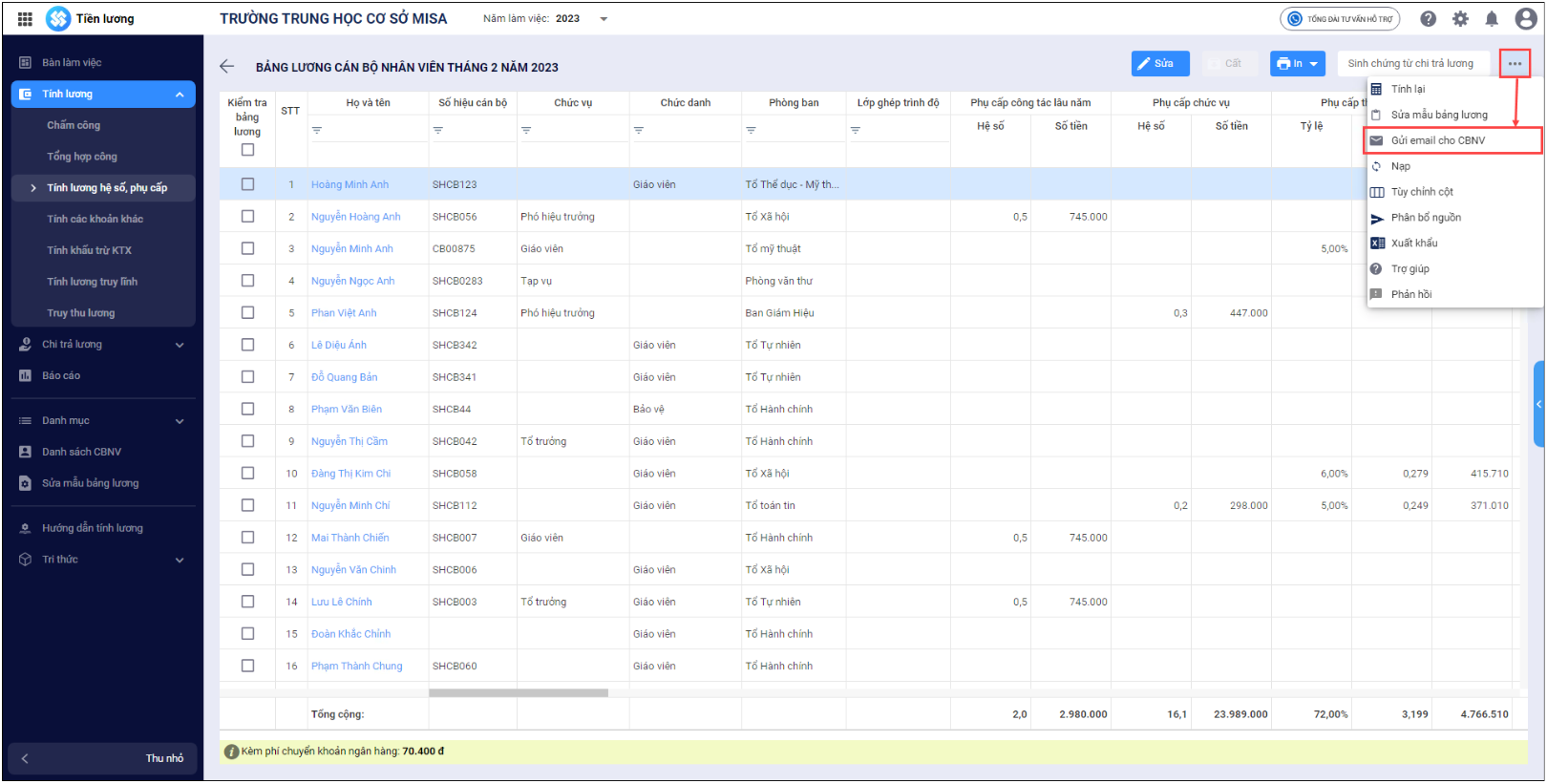This screenshot has width=1547, height=784.
Task: Tick checkbox for Lê Diệu Ánh
Action: (x=248, y=345)
